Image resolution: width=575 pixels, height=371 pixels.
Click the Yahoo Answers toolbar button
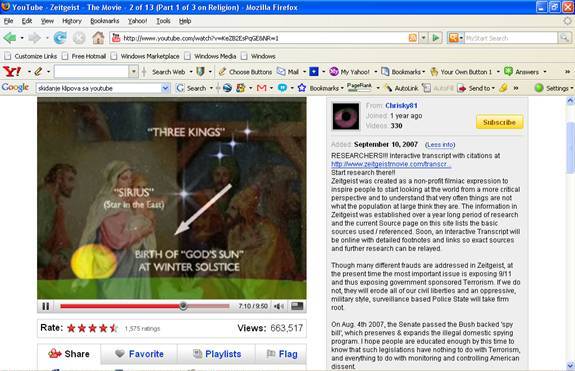click(522, 72)
